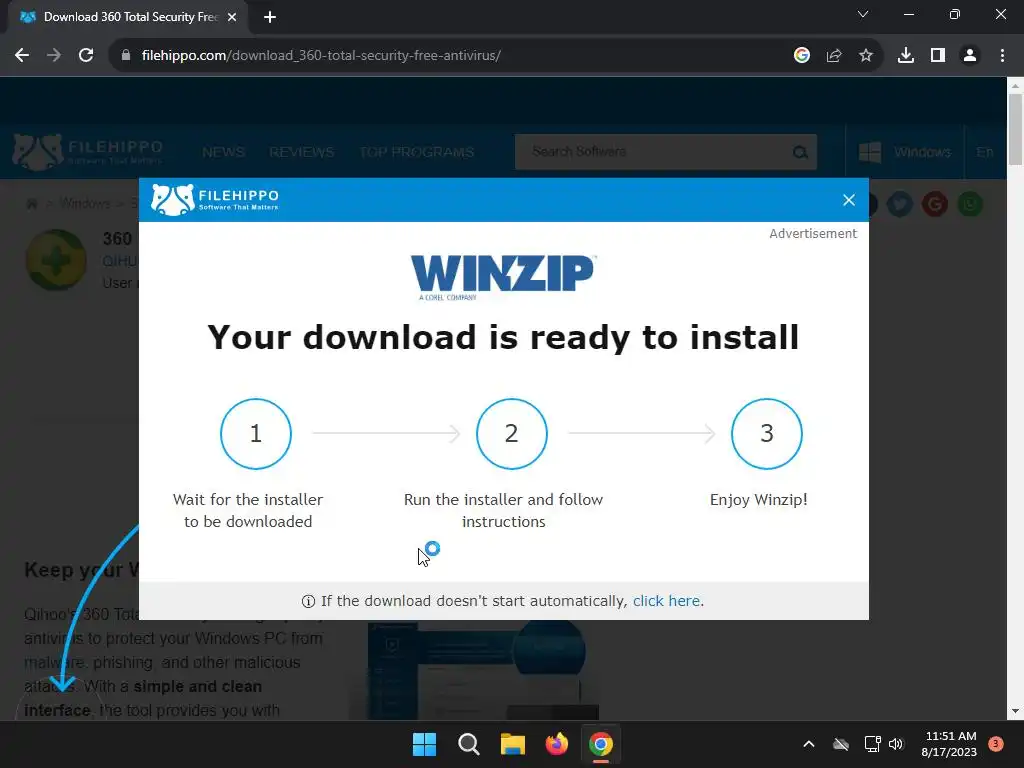
Task: Click the home breadcrumb icon
Action: point(31,204)
